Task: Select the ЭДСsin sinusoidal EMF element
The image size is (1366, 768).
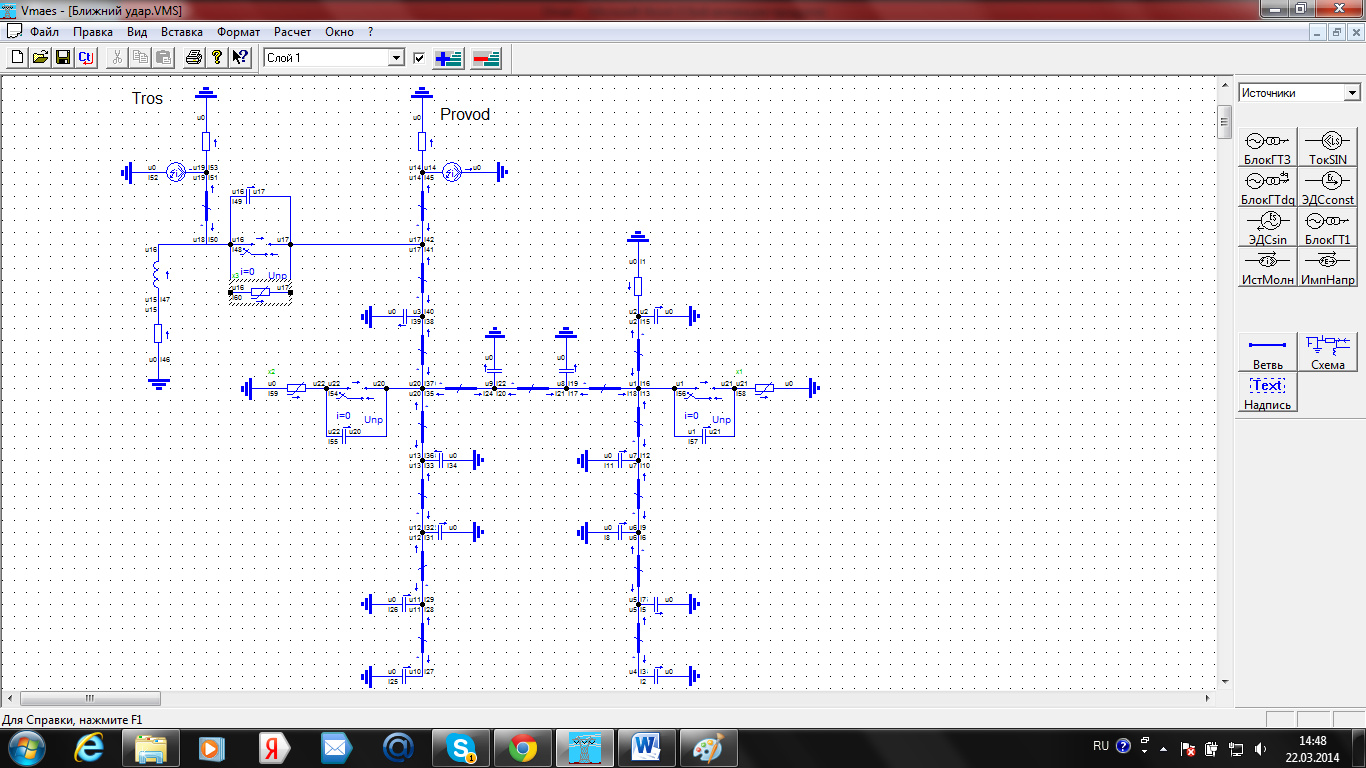Action: (1267, 227)
